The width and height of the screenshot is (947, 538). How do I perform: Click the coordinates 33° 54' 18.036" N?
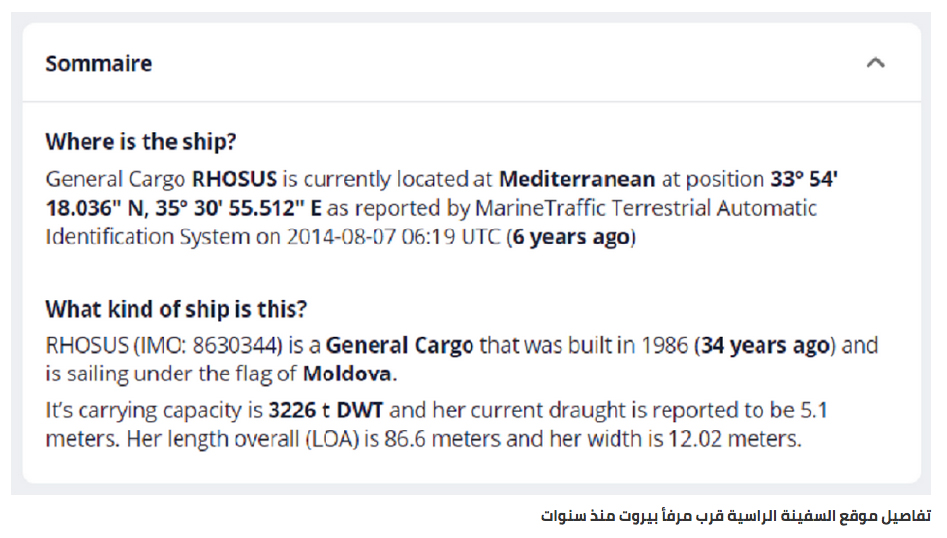(441, 193)
